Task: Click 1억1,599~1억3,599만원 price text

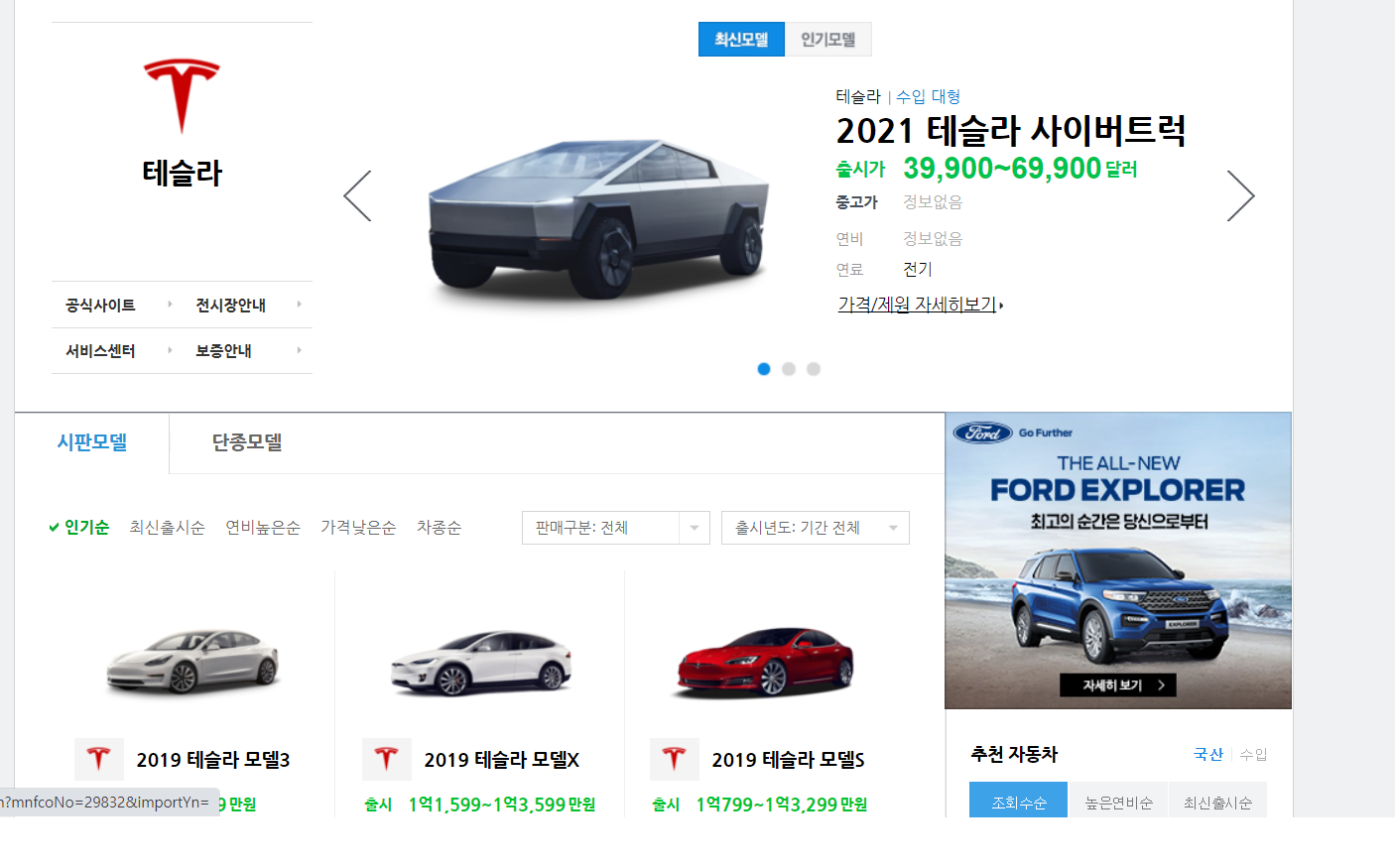Action: click(x=502, y=805)
